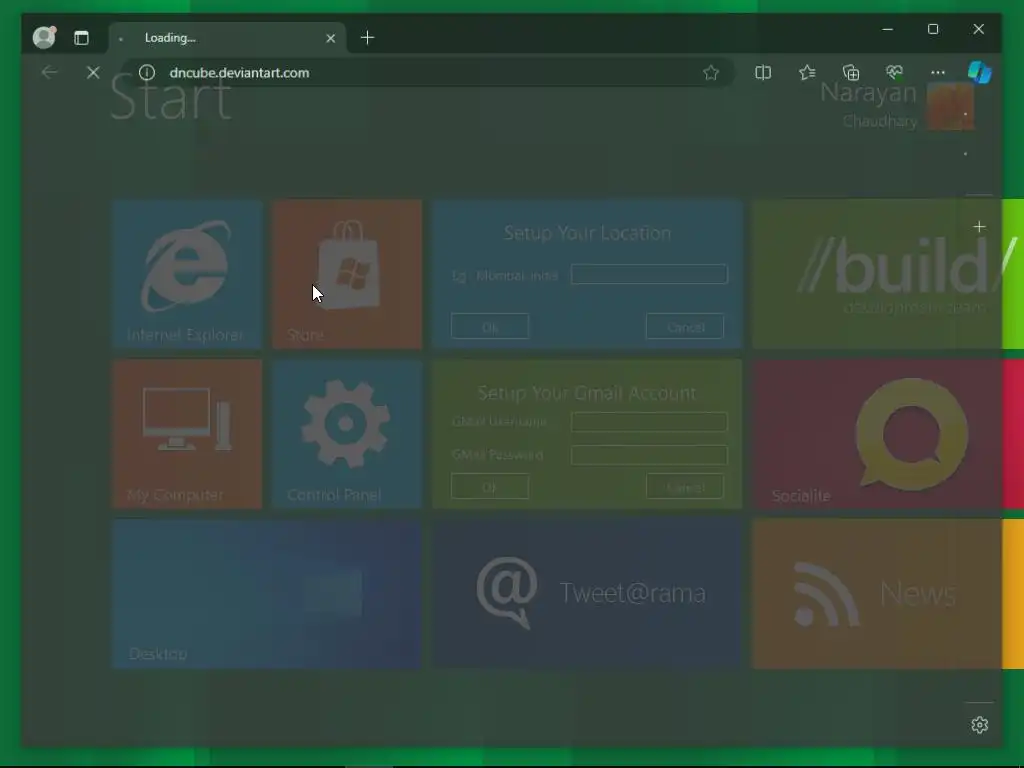Confirm location with Ok button
The image size is (1024, 768).
tap(490, 327)
